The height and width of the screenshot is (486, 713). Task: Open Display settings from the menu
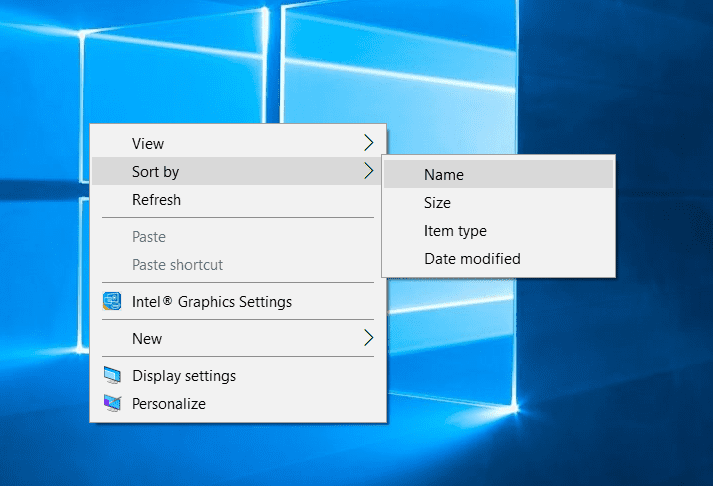tap(238, 376)
